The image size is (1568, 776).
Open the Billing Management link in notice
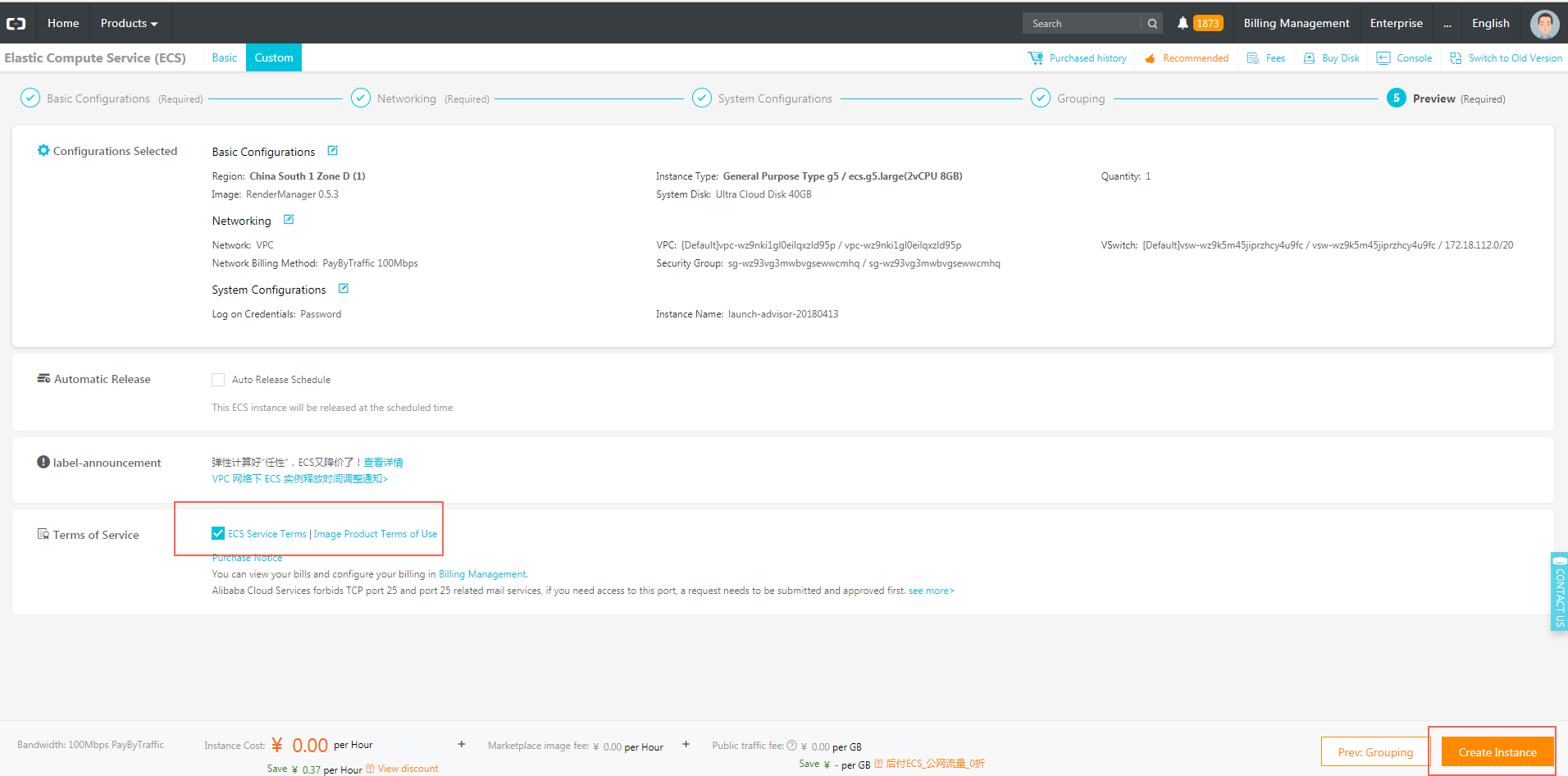click(482, 574)
